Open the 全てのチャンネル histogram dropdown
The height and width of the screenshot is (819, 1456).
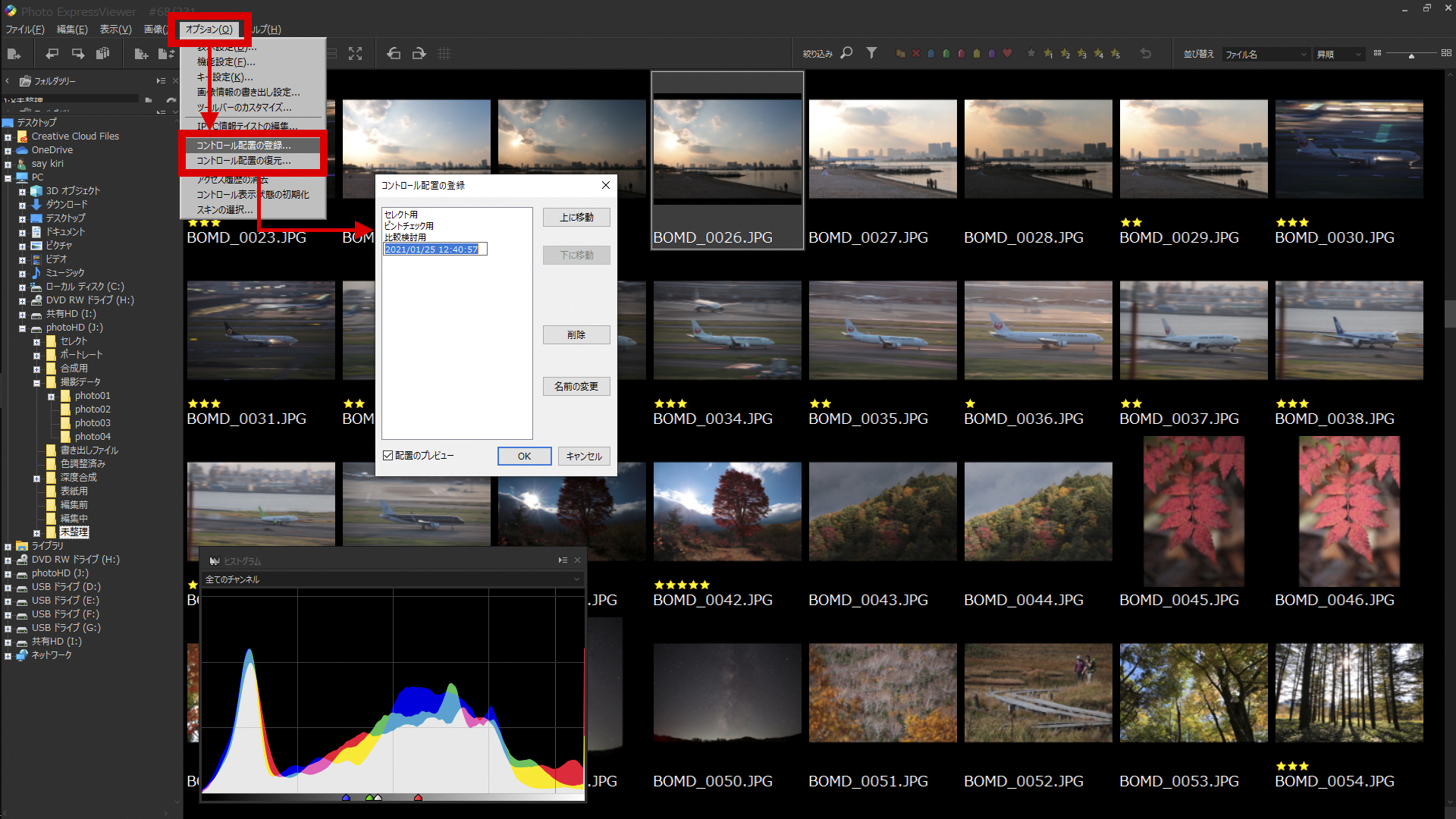tap(391, 579)
